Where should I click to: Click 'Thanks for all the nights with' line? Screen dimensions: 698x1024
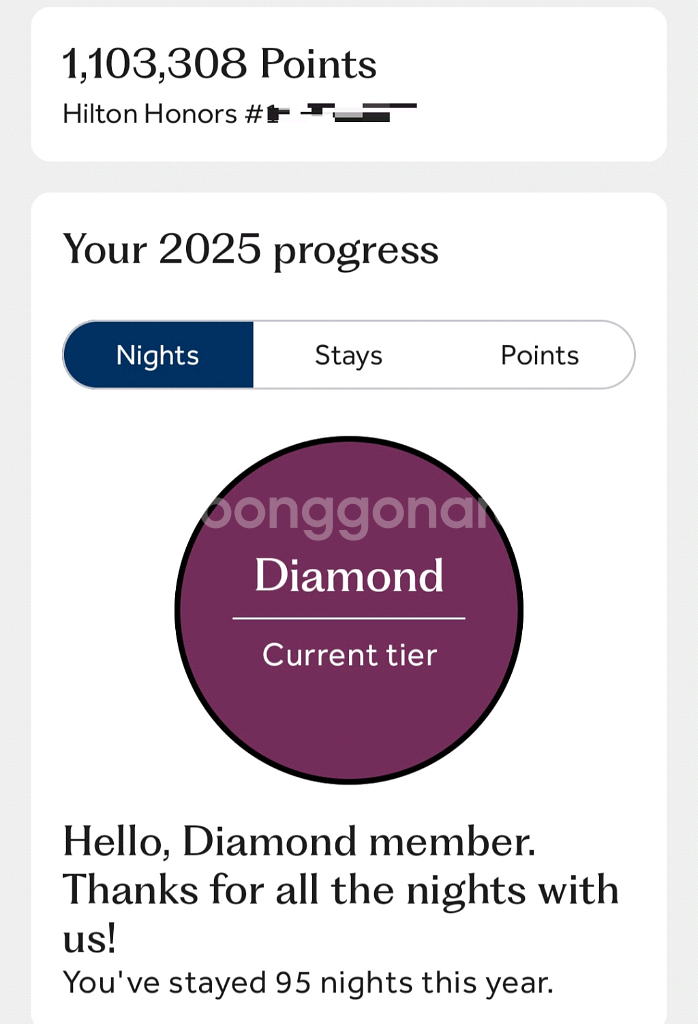tap(340, 889)
